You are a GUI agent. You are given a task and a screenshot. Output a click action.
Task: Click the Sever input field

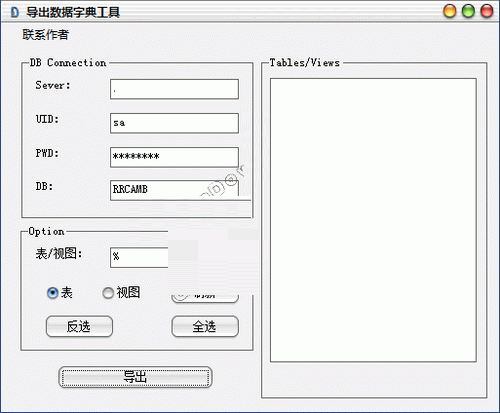pos(174,89)
